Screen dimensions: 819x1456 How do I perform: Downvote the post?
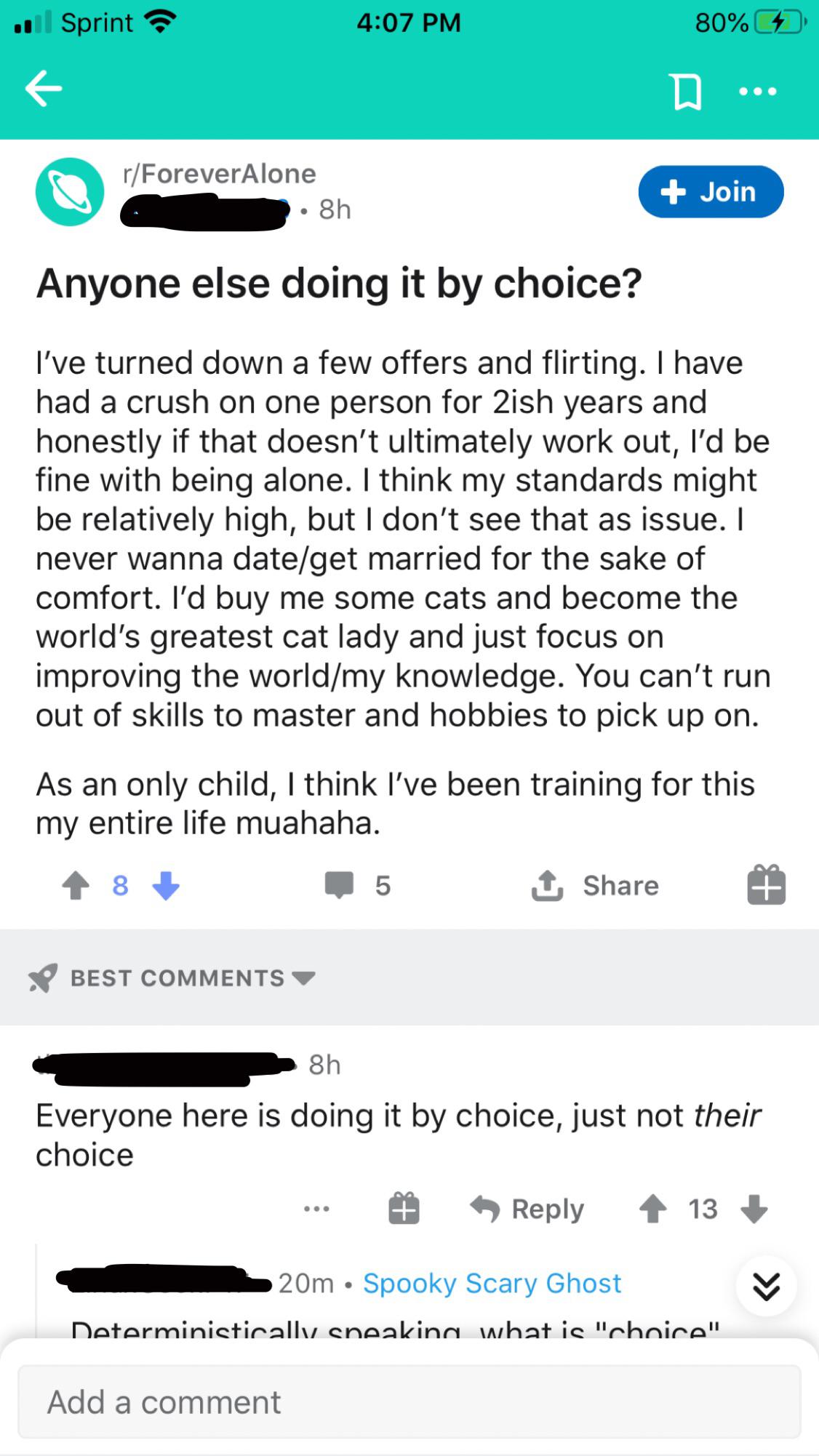coord(166,886)
